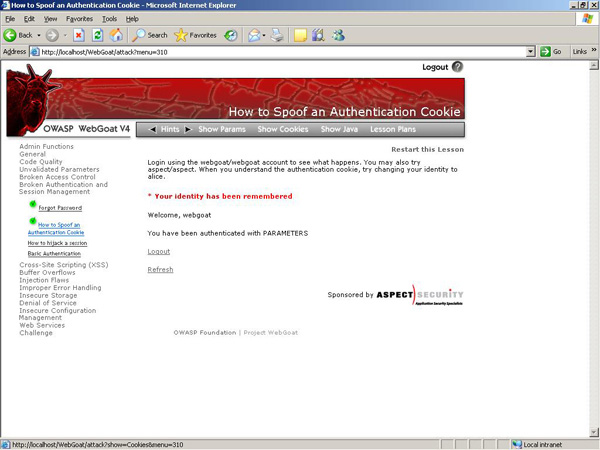Expand Cross-Site Scripting (XSS) category
Viewport: 600px width, 450px height.
[x=64, y=265]
